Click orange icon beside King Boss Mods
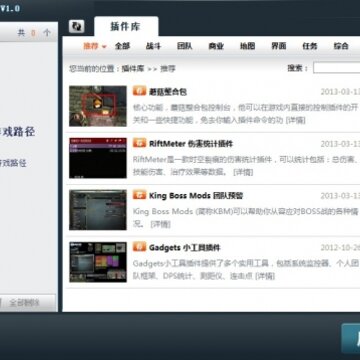 139,194
